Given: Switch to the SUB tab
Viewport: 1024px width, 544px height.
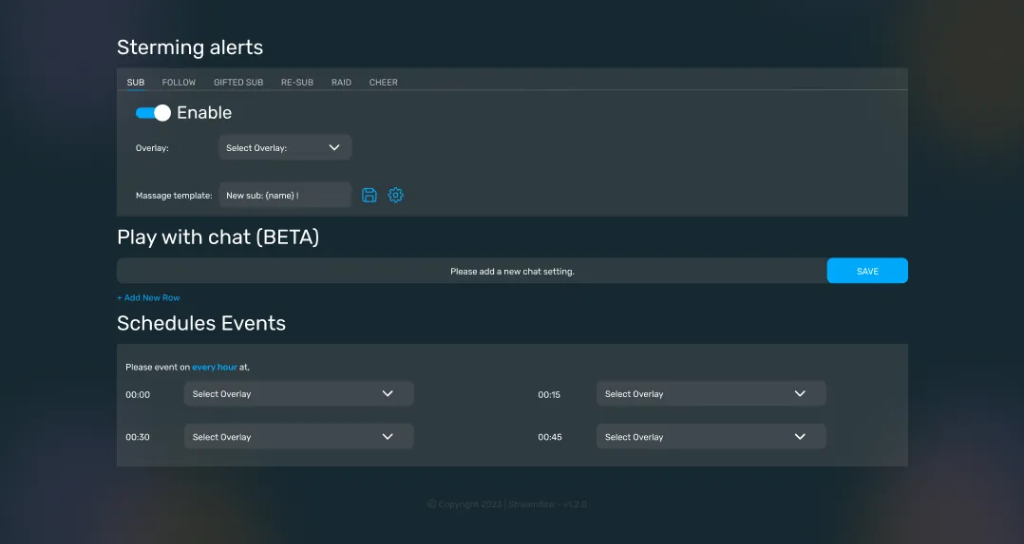Looking at the screenshot, I should (x=136, y=82).
